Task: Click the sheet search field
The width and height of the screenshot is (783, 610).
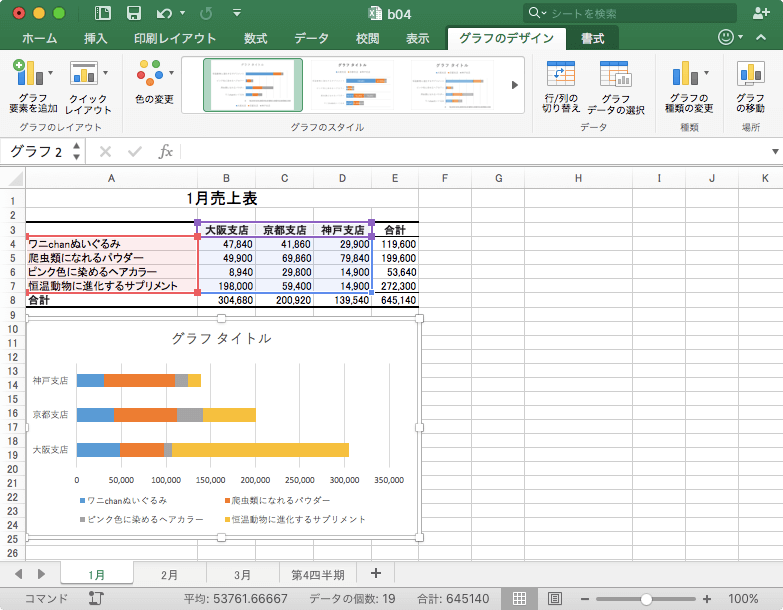Action: 630,13
